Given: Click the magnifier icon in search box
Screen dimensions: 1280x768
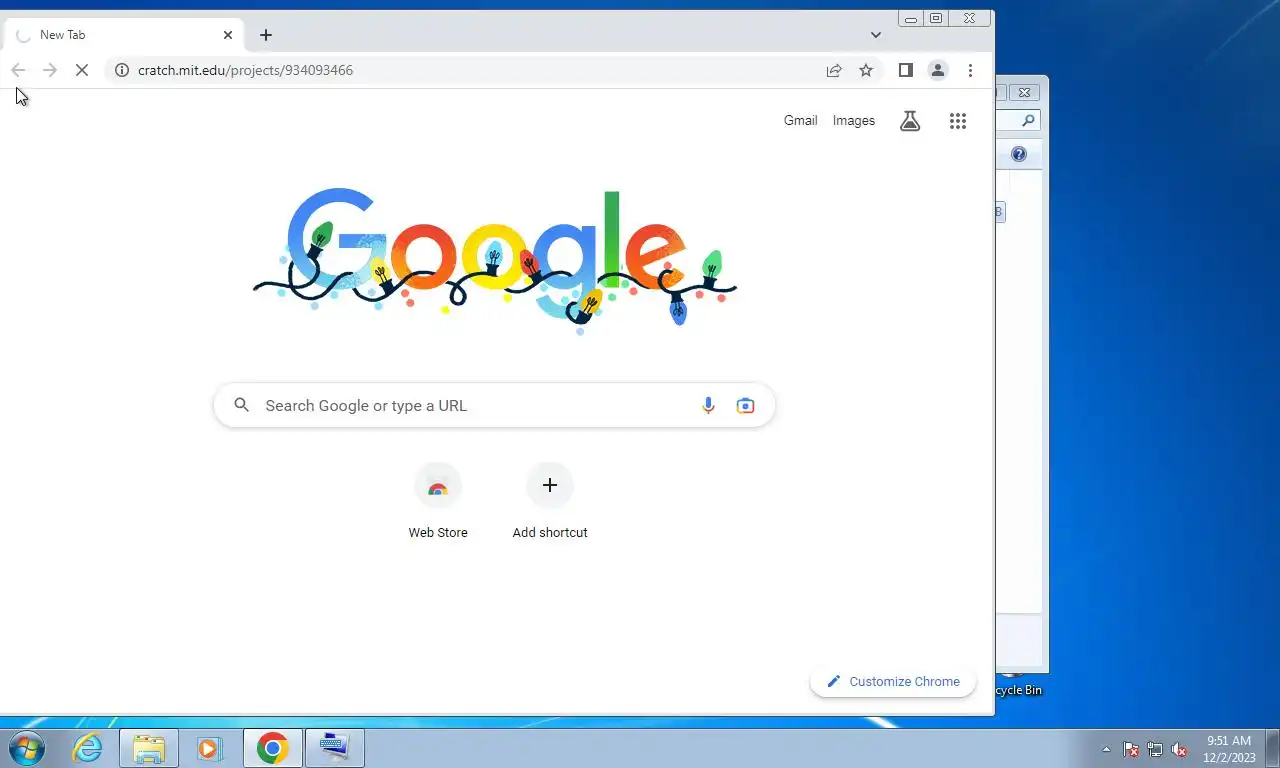Looking at the screenshot, I should (x=241, y=405).
